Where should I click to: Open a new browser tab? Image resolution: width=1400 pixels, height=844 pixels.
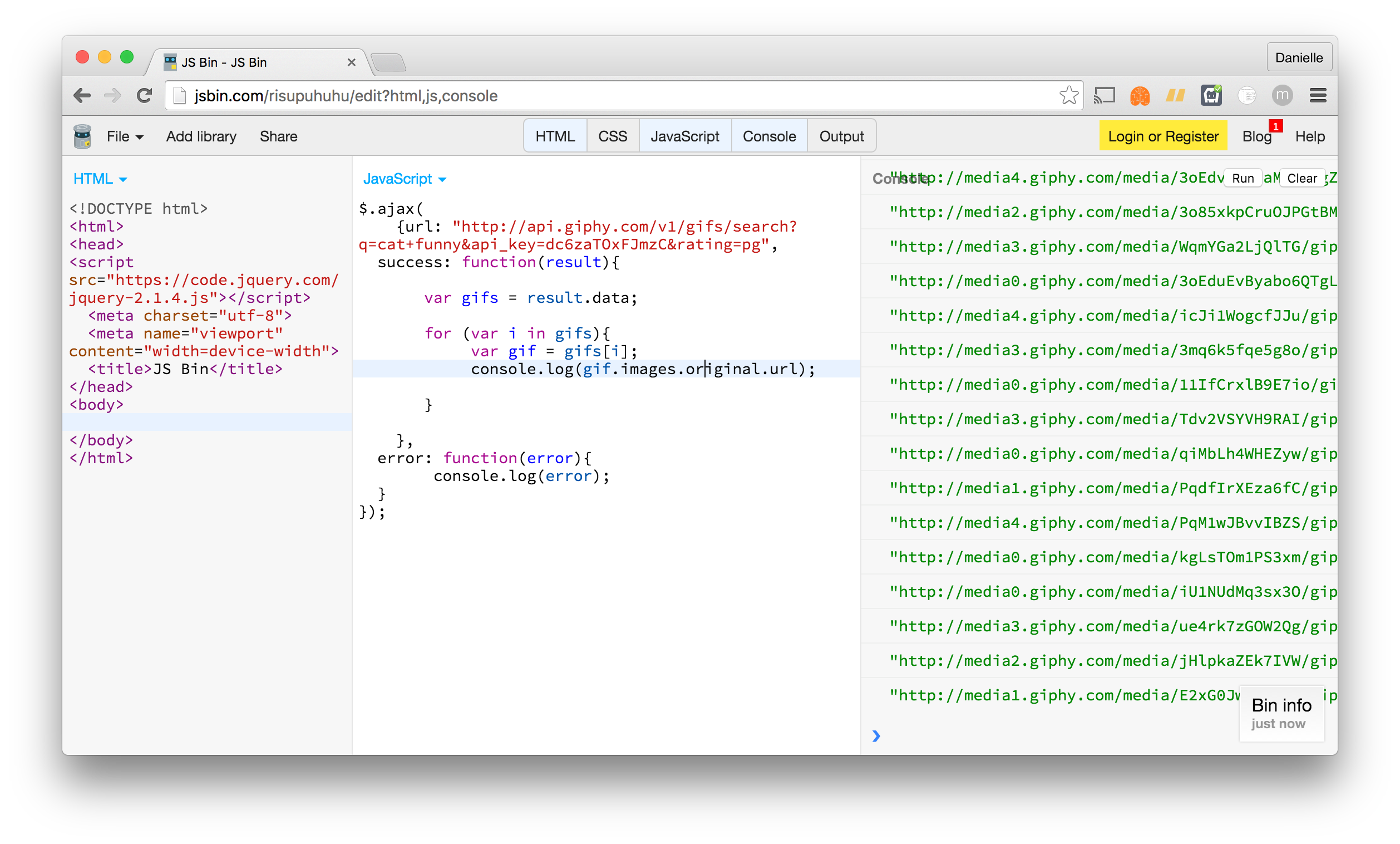[388, 62]
